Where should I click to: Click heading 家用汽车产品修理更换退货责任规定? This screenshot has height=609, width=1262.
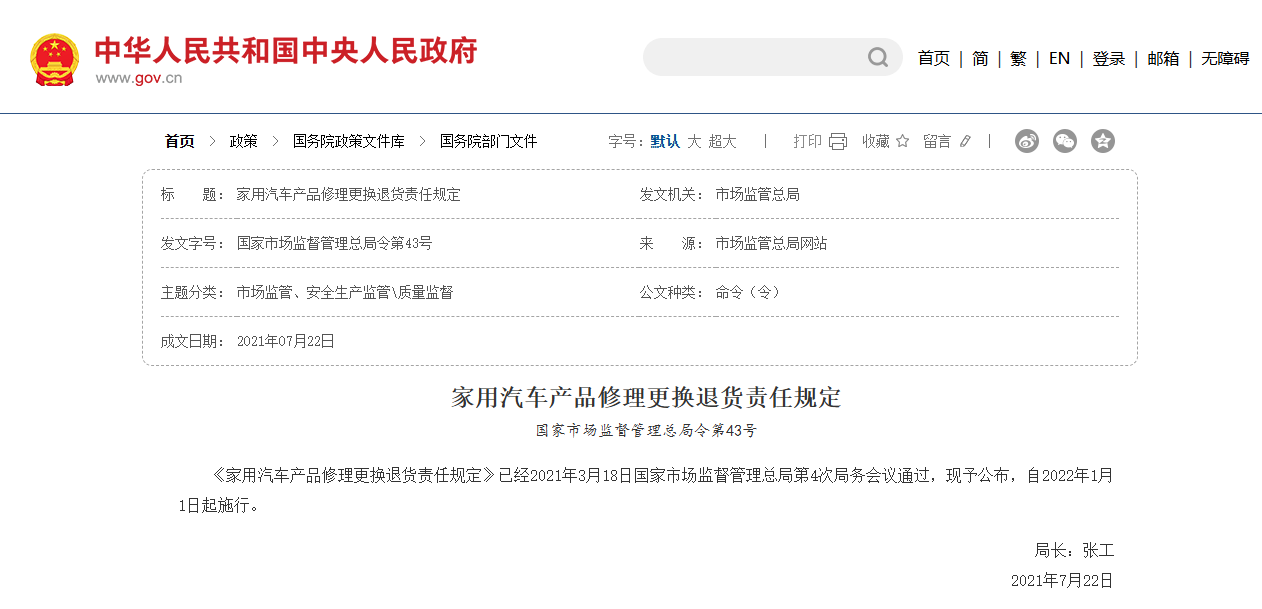[646, 398]
